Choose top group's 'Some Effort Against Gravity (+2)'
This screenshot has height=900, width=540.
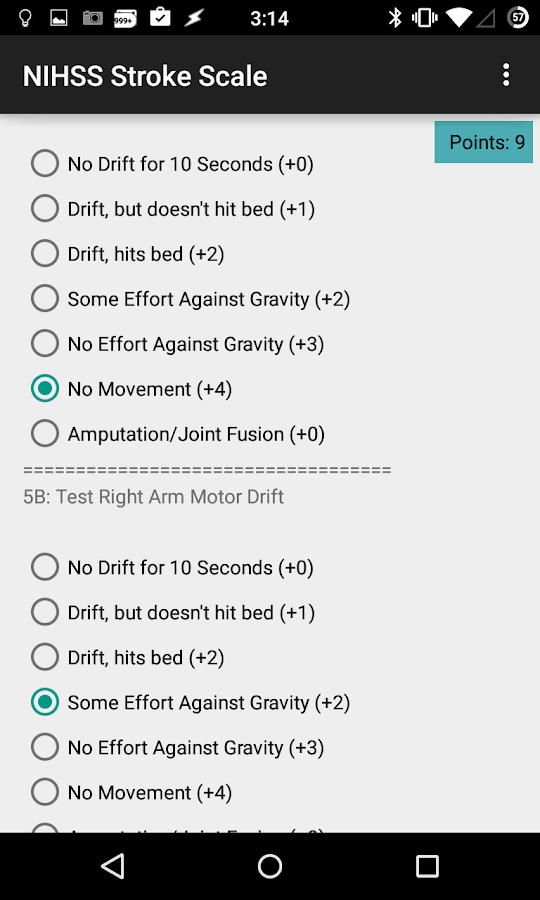click(x=191, y=298)
